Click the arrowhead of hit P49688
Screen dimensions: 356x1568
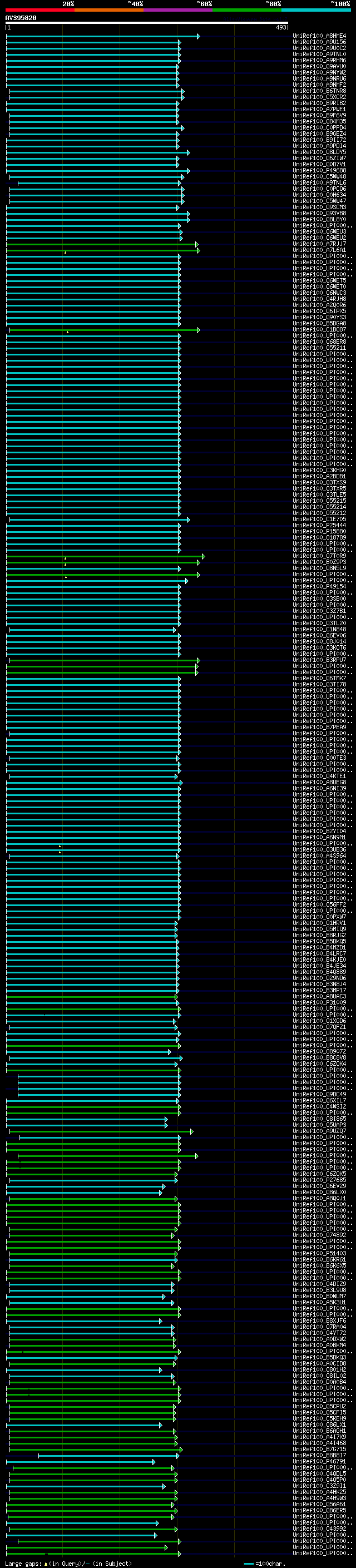188,171
